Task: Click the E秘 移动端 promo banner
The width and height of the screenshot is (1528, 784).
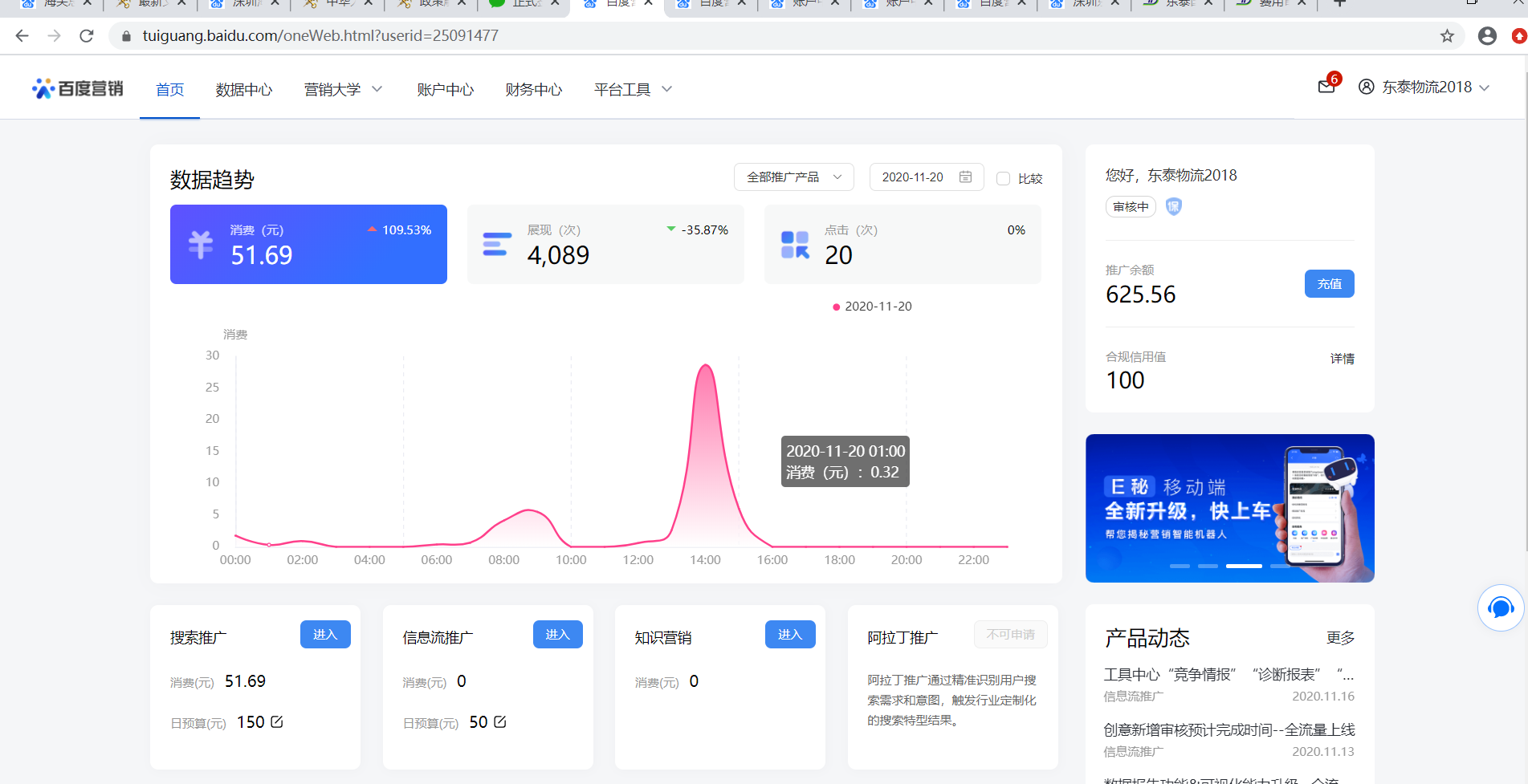Action: click(1229, 508)
